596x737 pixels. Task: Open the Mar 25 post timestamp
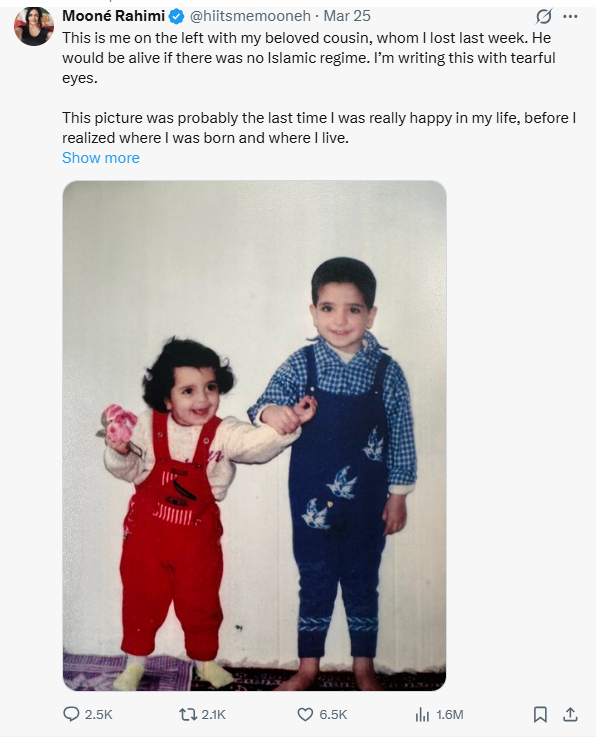(x=347, y=16)
